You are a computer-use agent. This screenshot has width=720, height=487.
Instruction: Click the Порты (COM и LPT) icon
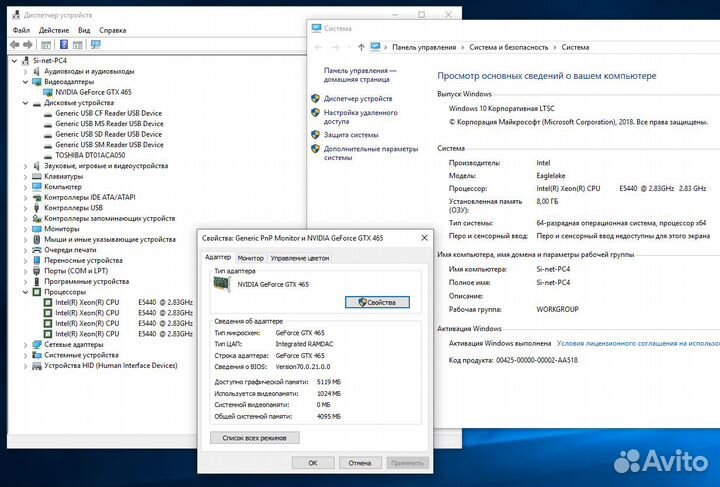(x=37, y=271)
